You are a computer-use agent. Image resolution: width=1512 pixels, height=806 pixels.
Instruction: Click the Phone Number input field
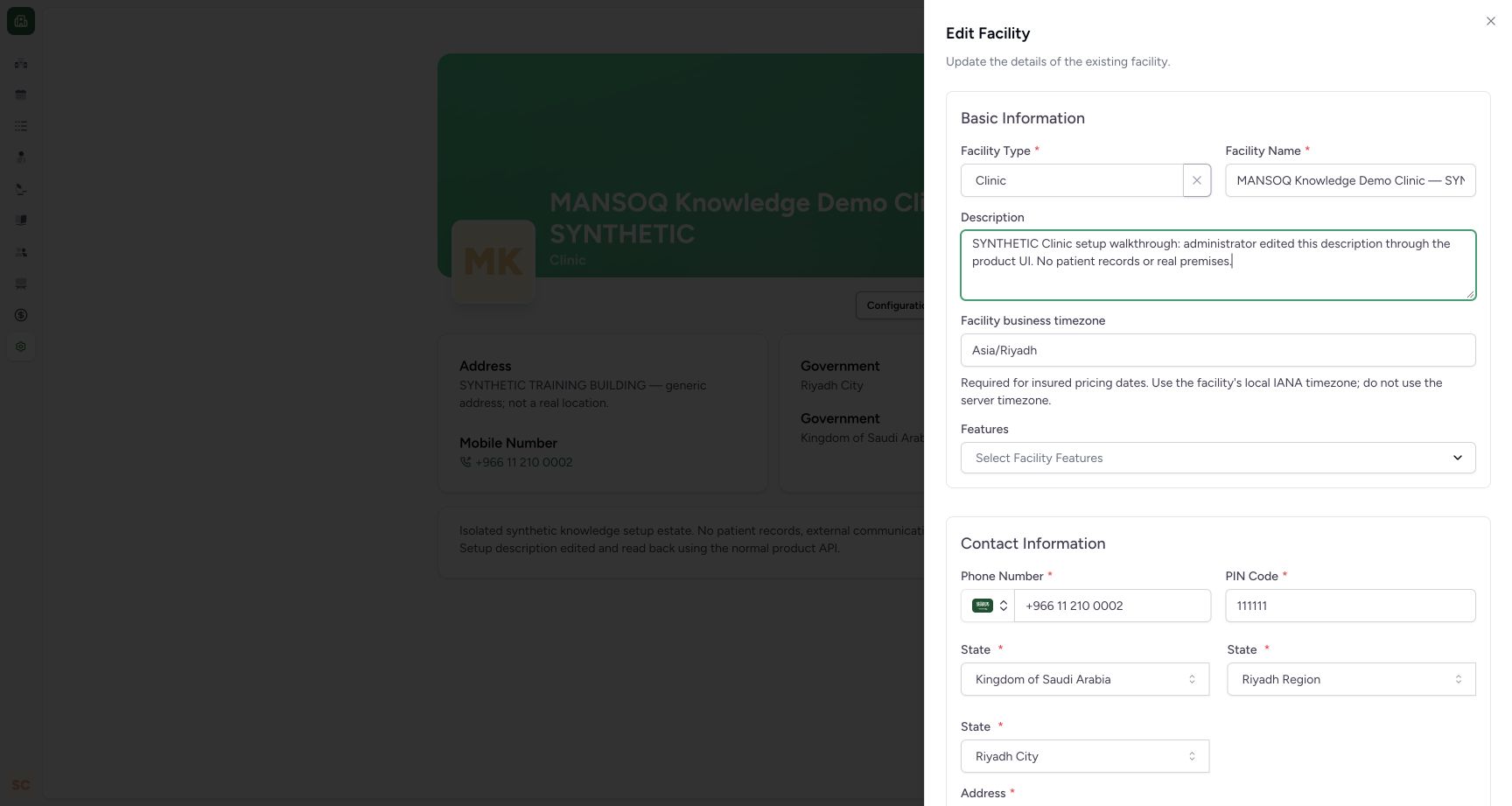(x=1112, y=606)
